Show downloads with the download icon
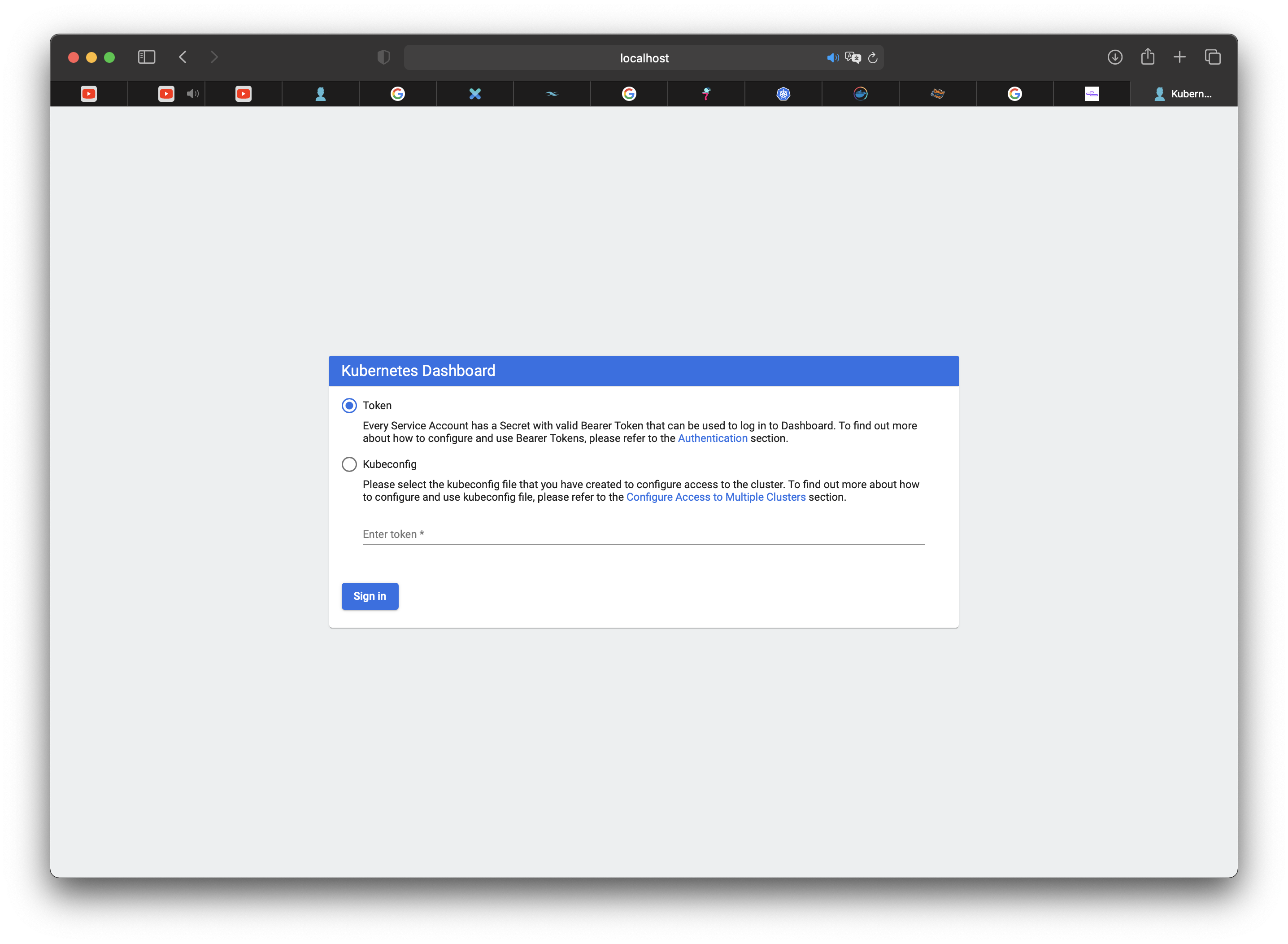 (x=1115, y=57)
